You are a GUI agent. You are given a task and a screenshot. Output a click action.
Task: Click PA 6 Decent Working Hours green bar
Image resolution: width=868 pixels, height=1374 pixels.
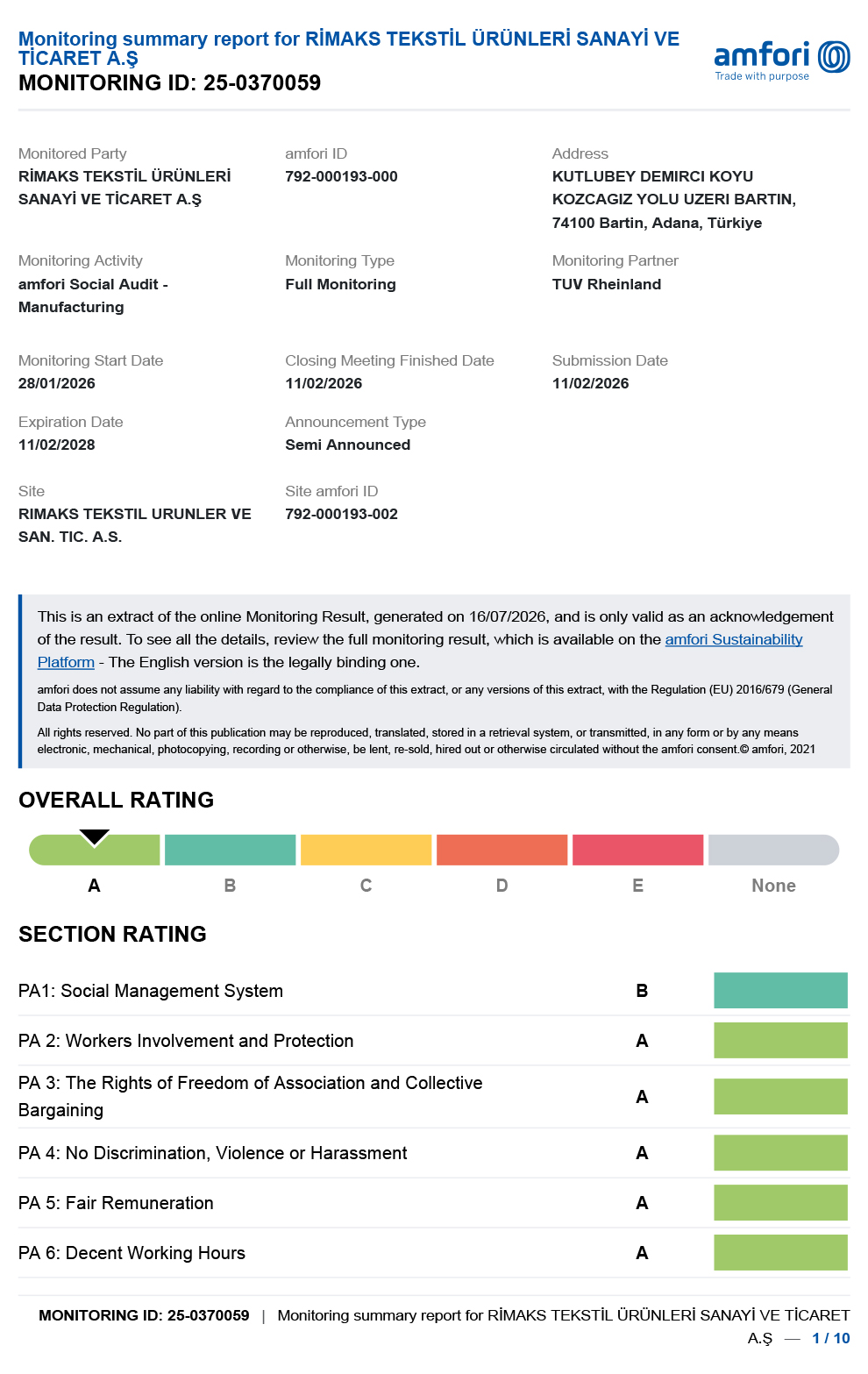click(x=780, y=1252)
